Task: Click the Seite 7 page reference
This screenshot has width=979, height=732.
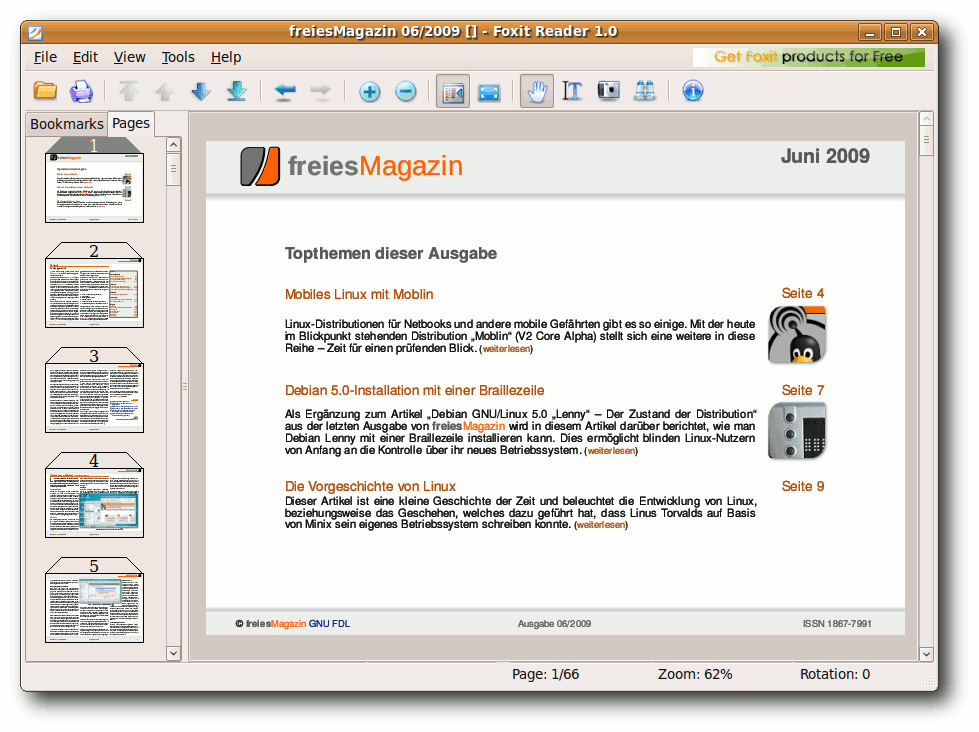Action: tap(803, 390)
